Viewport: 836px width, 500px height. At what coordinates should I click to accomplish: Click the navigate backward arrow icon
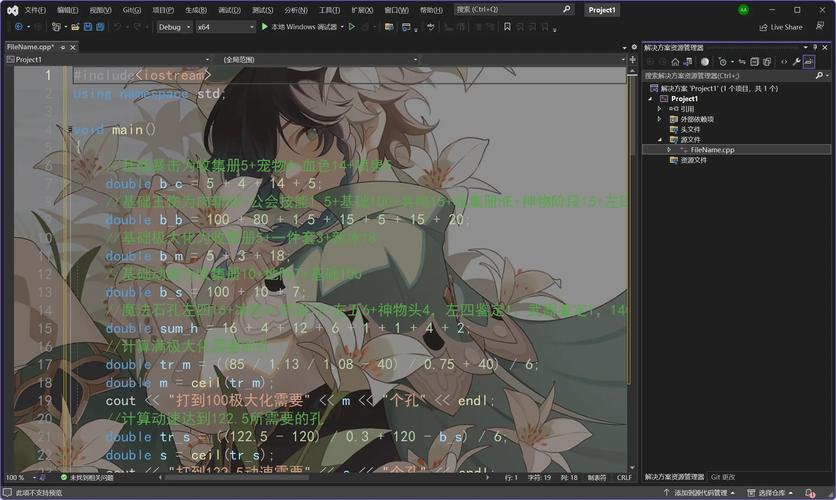(19, 27)
